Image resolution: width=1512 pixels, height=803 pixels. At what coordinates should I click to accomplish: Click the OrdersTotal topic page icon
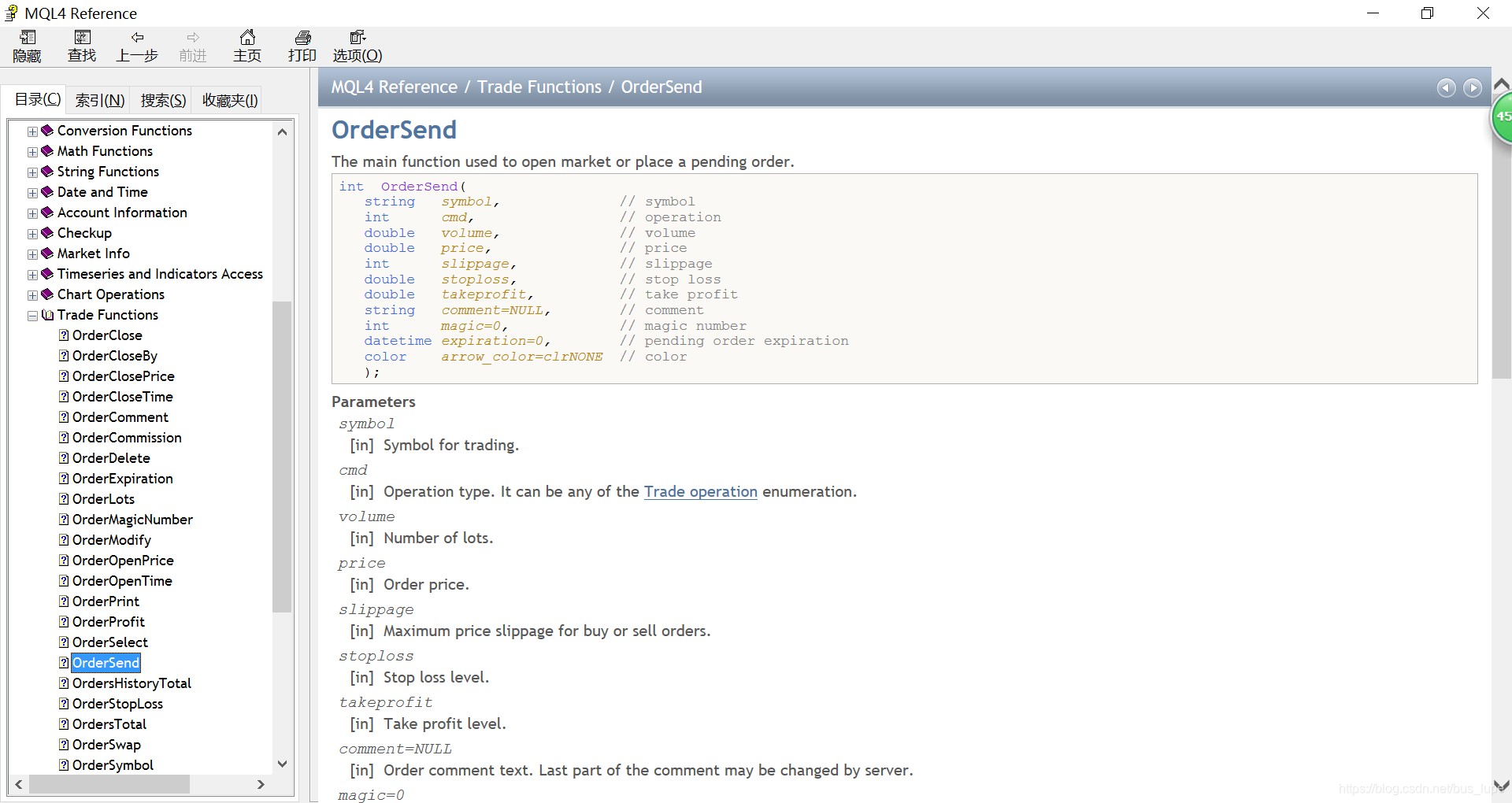click(64, 724)
